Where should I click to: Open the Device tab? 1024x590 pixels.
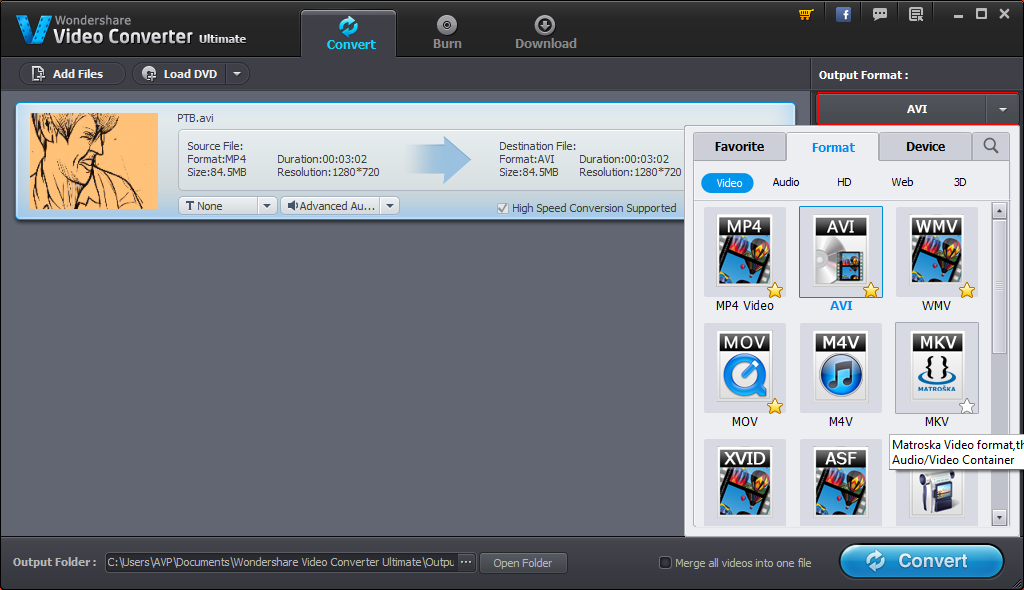tap(925, 146)
